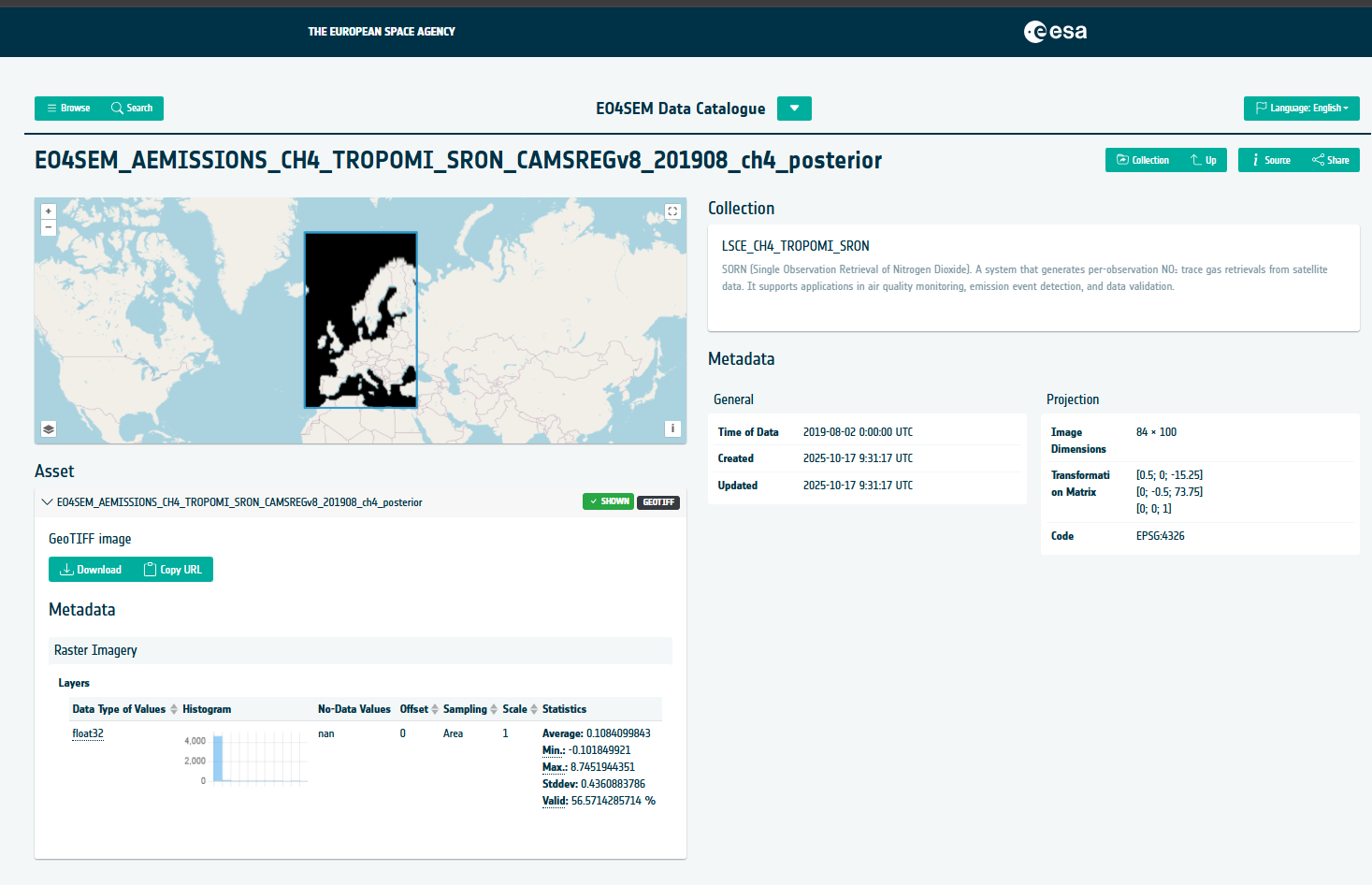The image size is (1372, 885).
Task: Toggle fullscreen map view
Action: [x=672, y=212]
